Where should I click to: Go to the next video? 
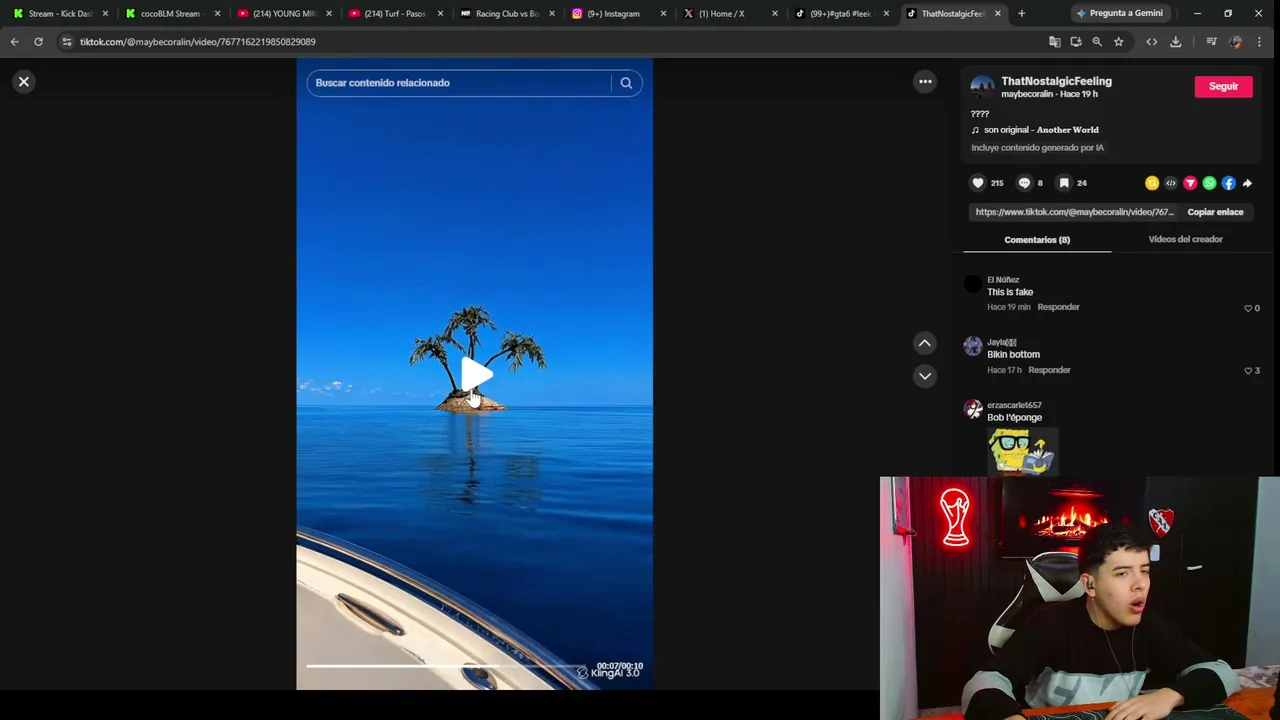[925, 376]
